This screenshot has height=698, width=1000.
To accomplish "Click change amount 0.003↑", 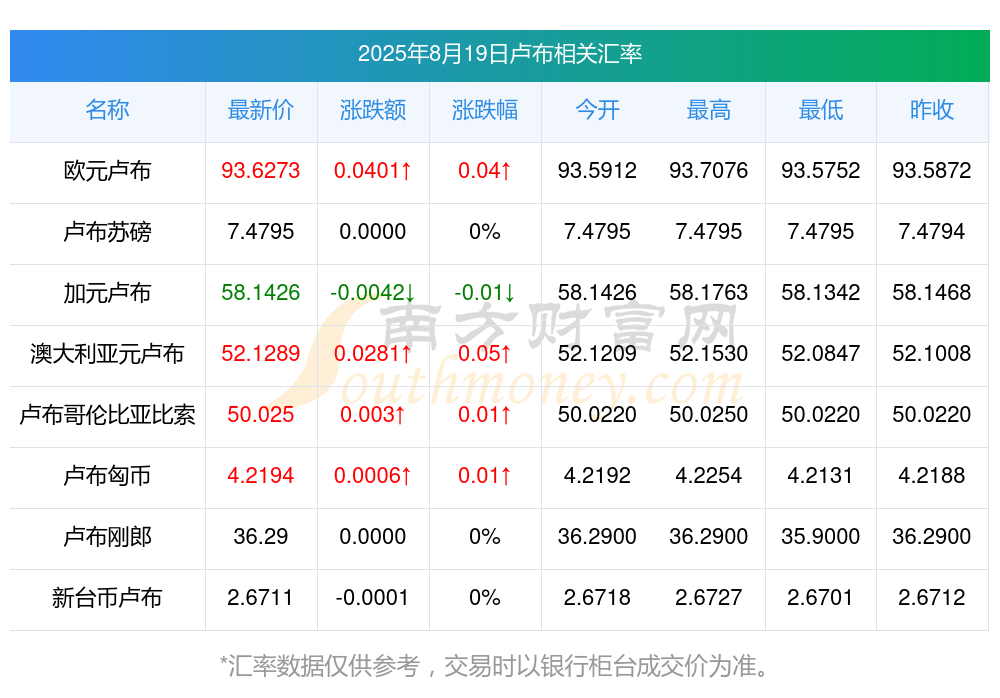I will click(372, 414).
